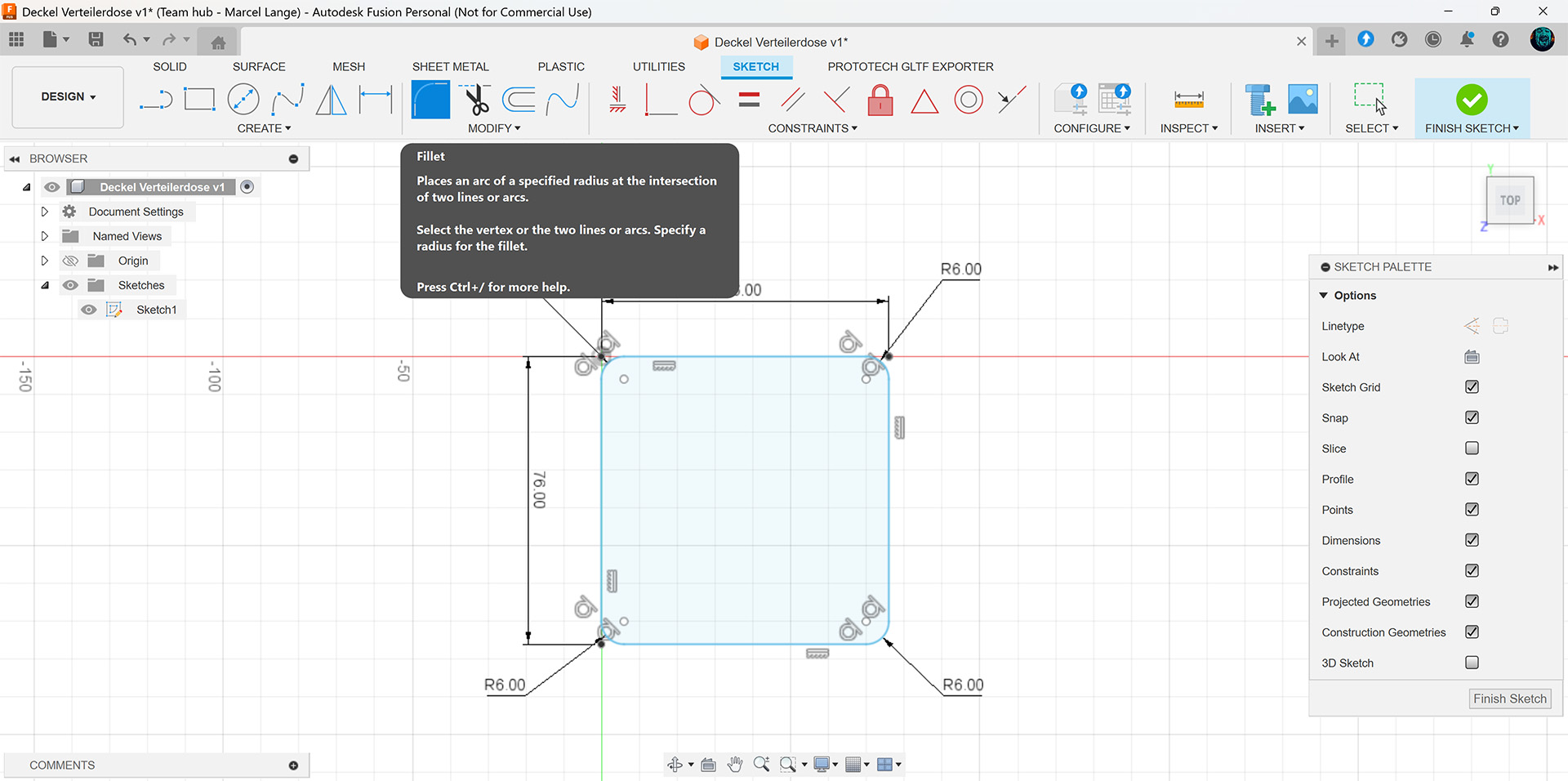The image size is (1568, 781).
Task: Click the TOP face of view cube
Action: 1509,200
